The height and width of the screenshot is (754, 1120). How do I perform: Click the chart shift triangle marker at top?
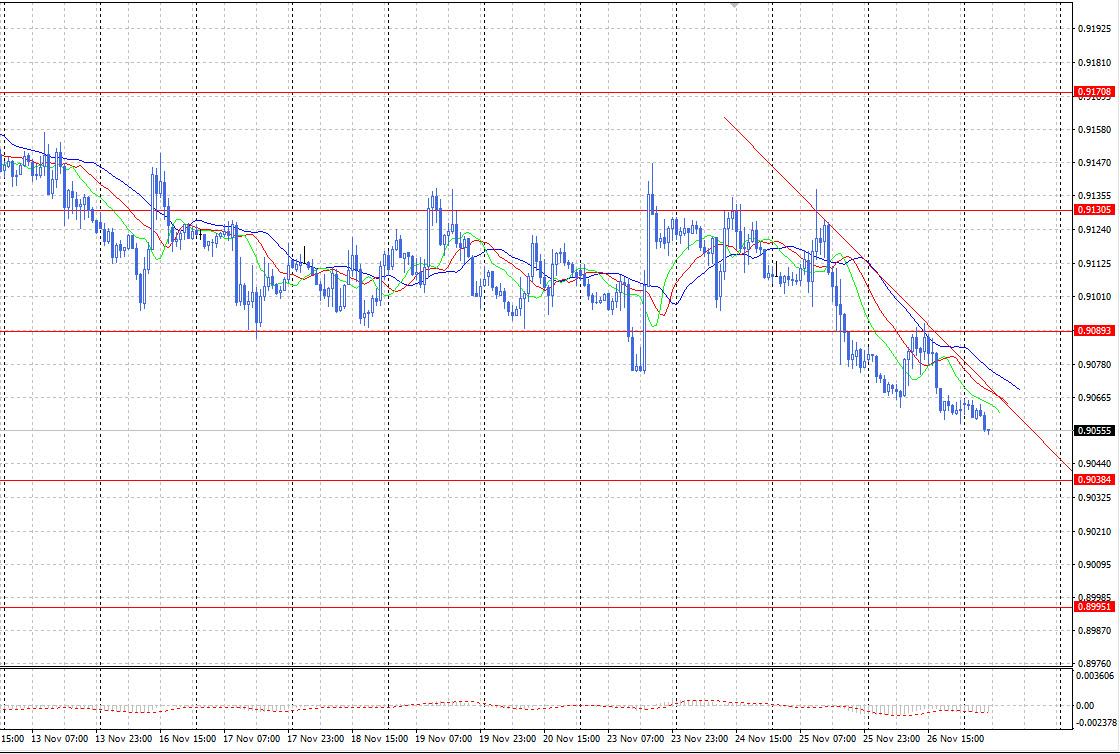[734, 5]
